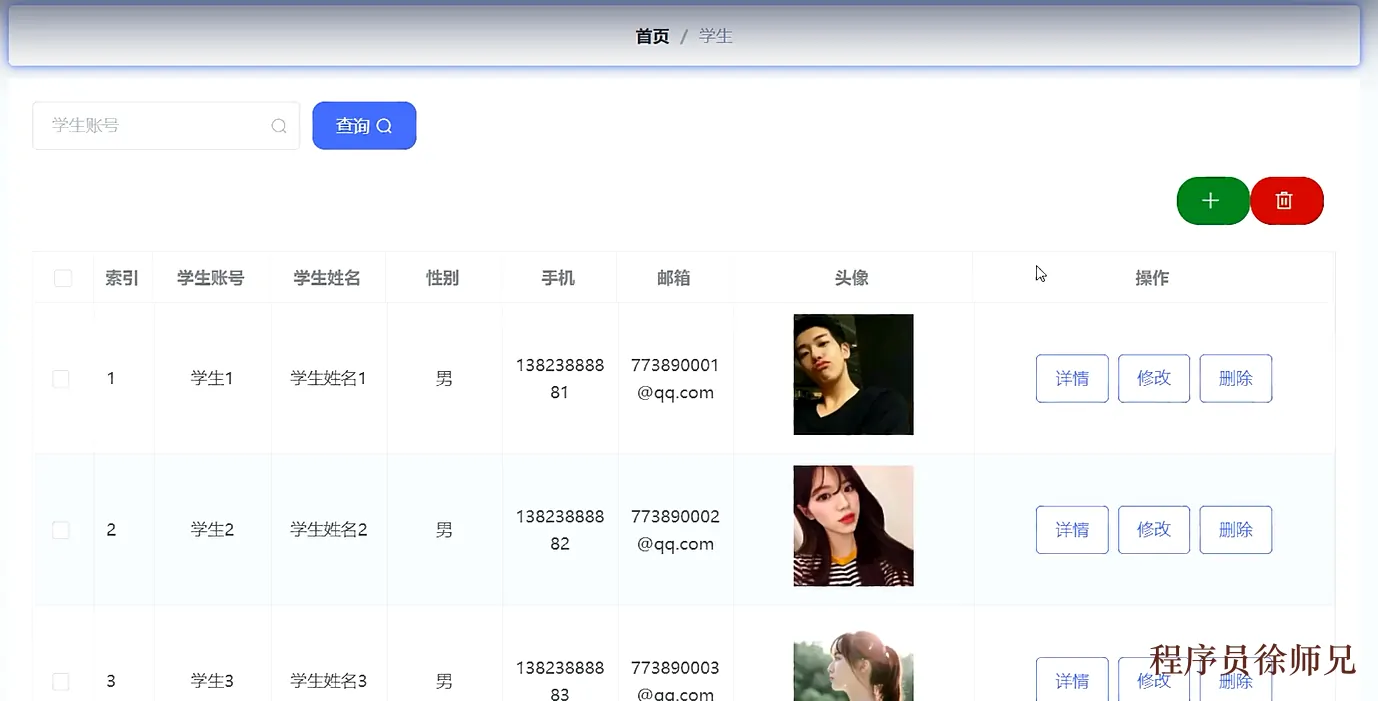
Task: Click phone number 13823888882
Action: [x=560, y=530]
